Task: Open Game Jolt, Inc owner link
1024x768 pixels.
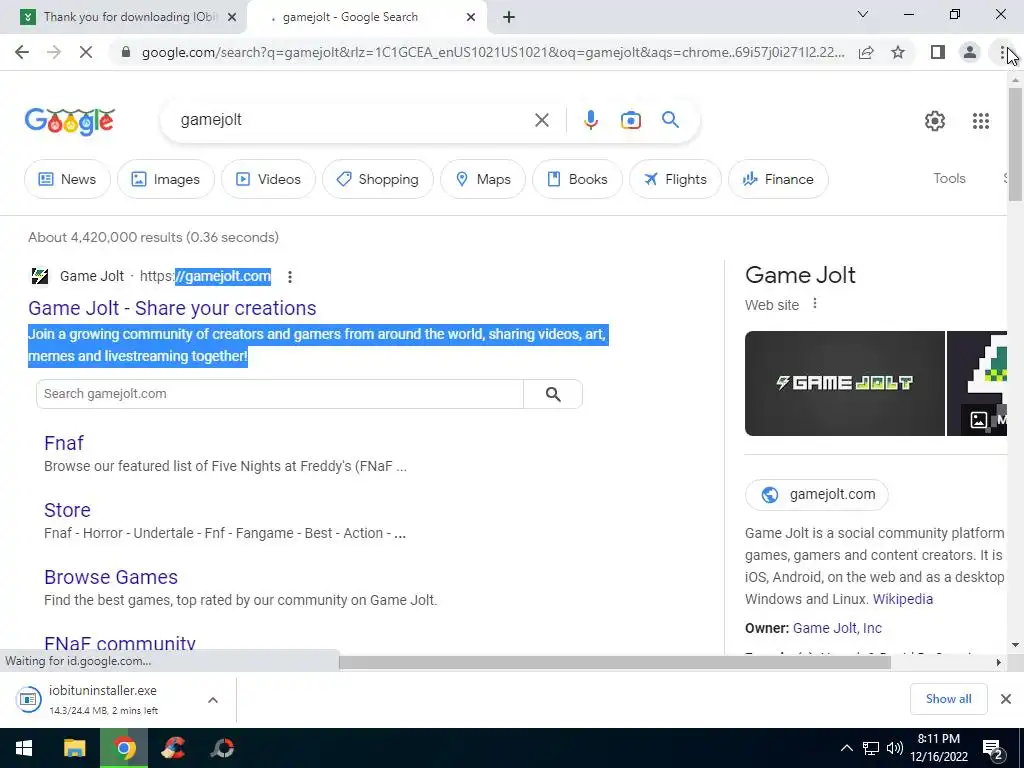Action: (837, 628)
